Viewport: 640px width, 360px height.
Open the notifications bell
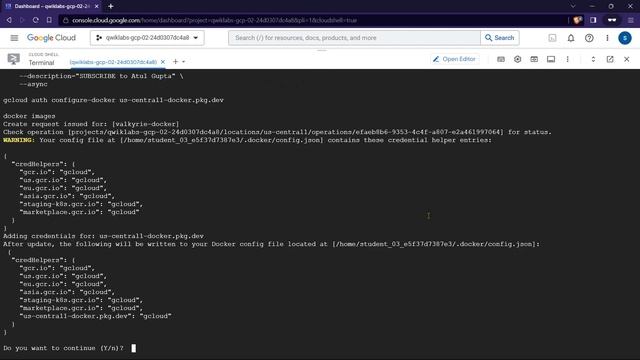[x=571, y=38]
